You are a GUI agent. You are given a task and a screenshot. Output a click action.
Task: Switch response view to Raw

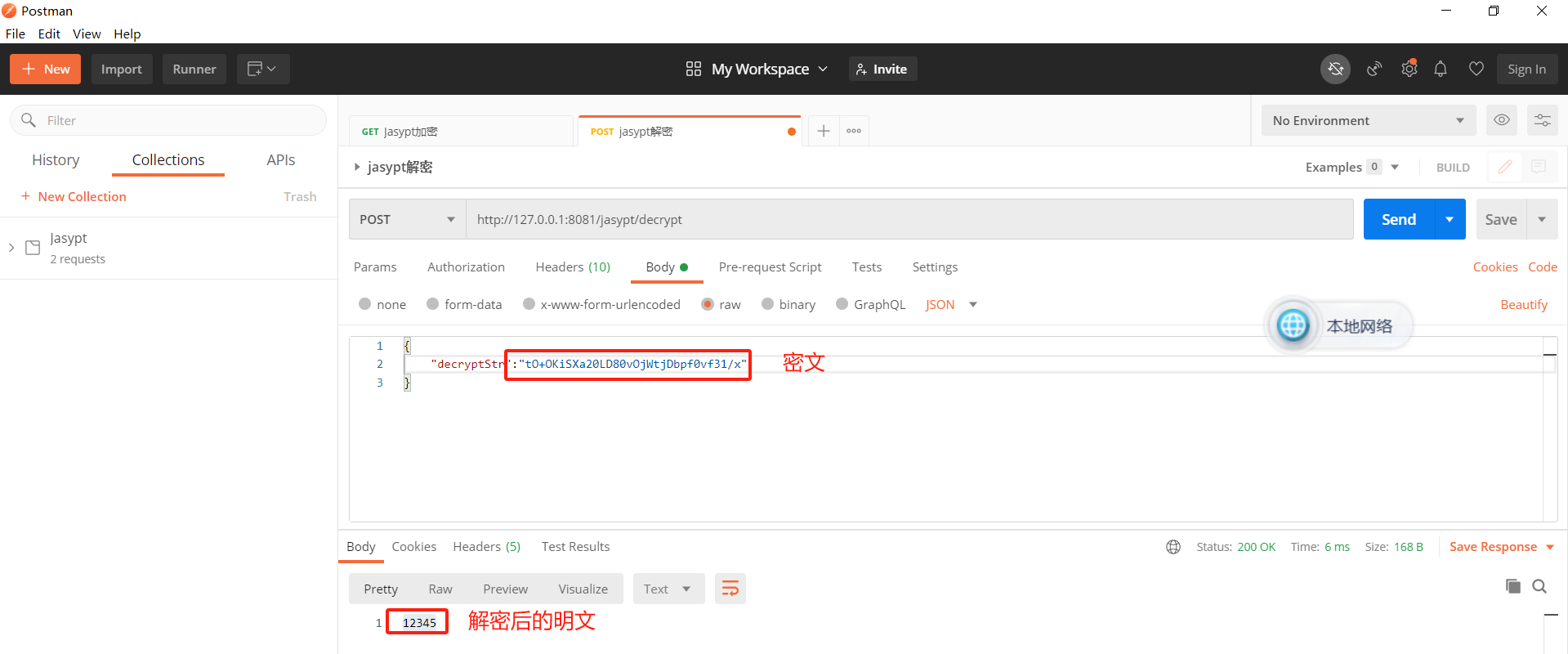(440, 589)
